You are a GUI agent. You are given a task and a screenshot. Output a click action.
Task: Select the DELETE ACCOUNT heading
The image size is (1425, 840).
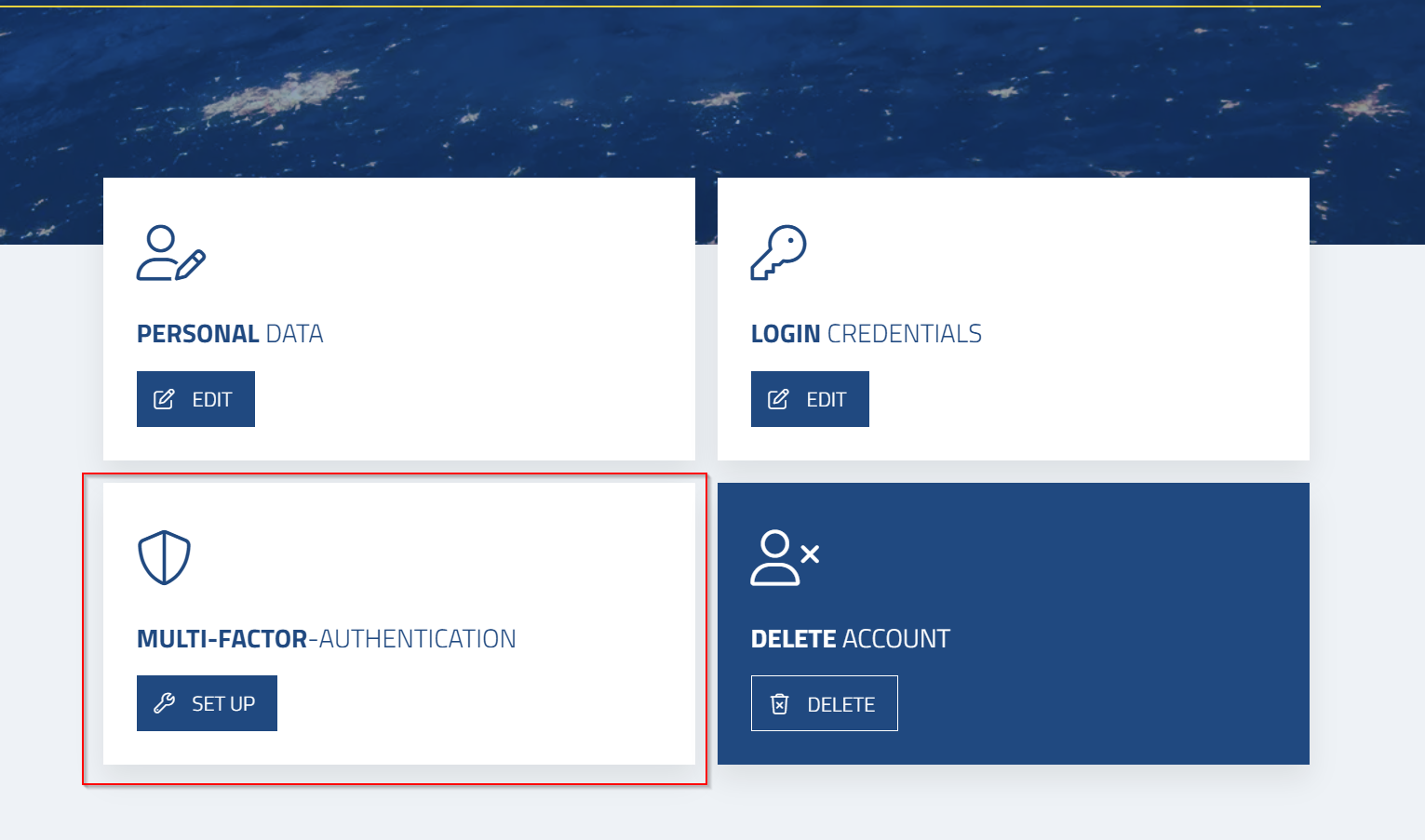pyautogui.click(x=850, y=639)
